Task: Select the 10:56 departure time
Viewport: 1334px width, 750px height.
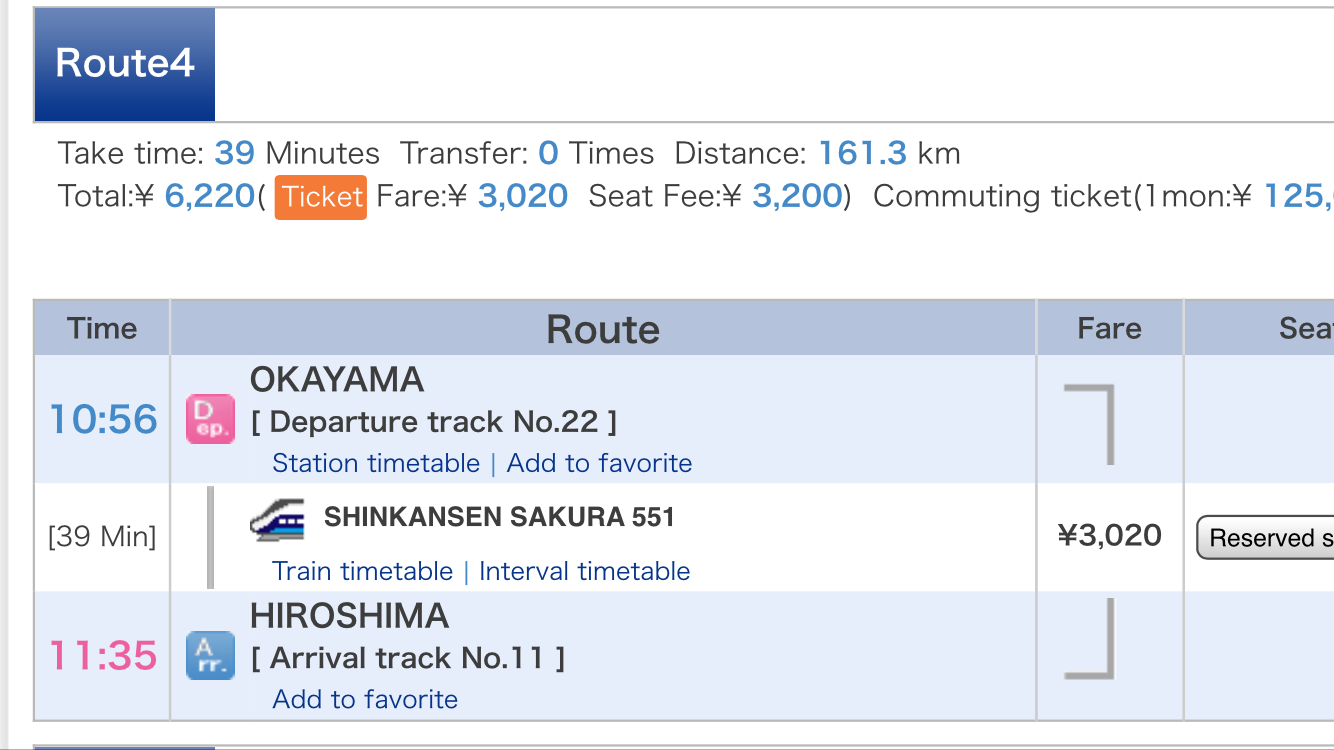Action: pos(104,420)
